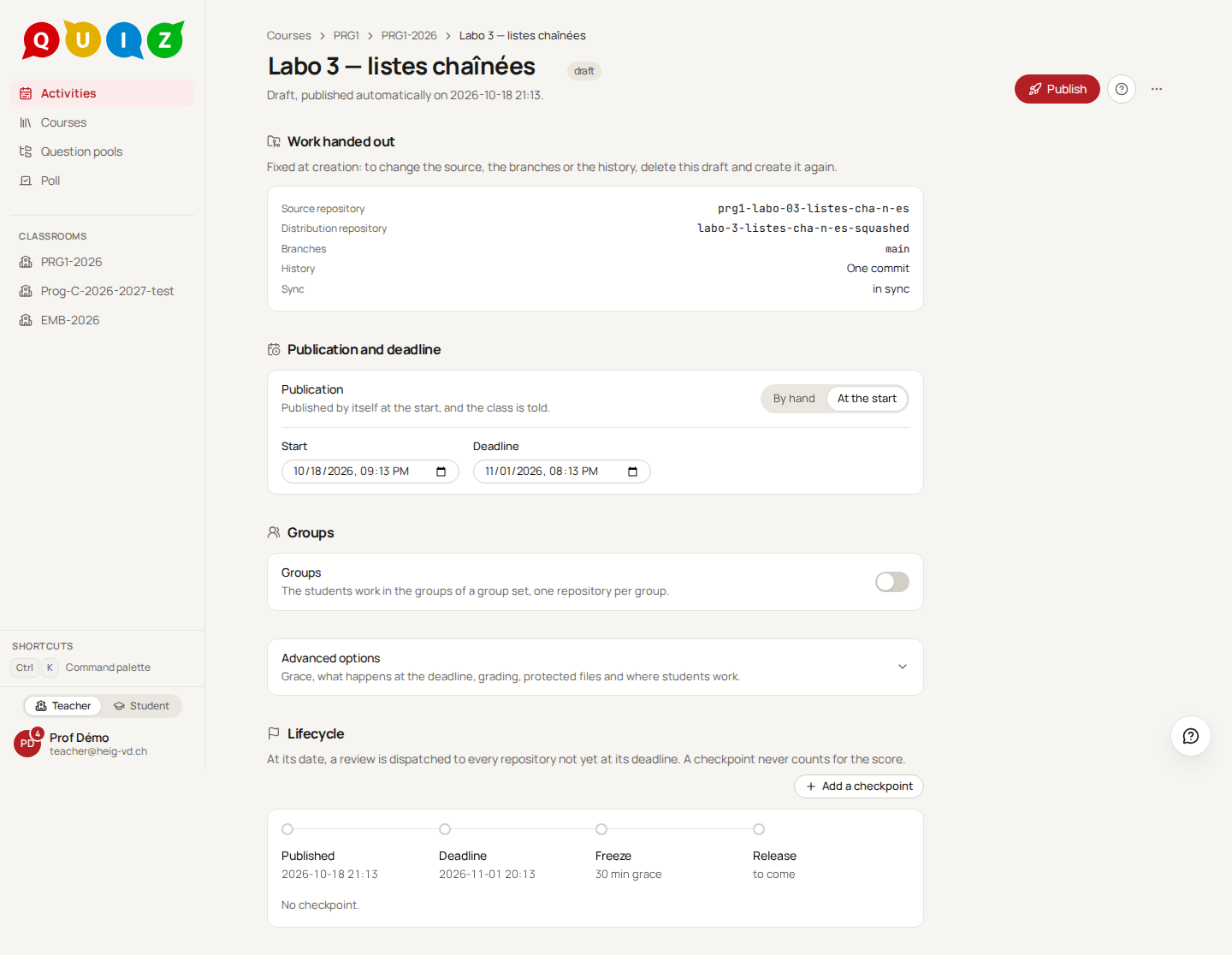This screenshot has width=1232, height=955.
Task: Go to PRG1 breadcrumb
Action: pos(346,36)
